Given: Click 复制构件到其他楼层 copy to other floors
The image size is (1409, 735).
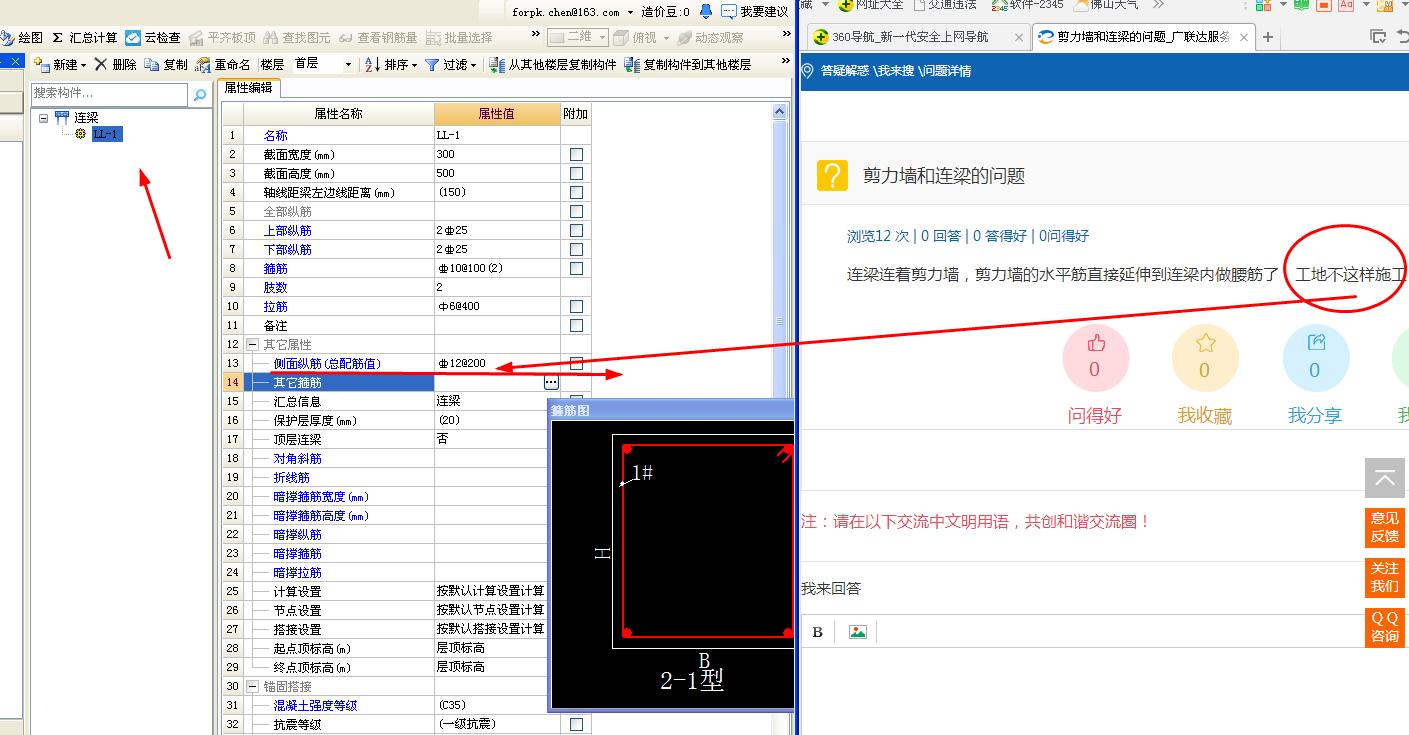Looking at the screenshot, I should point(687,65).
